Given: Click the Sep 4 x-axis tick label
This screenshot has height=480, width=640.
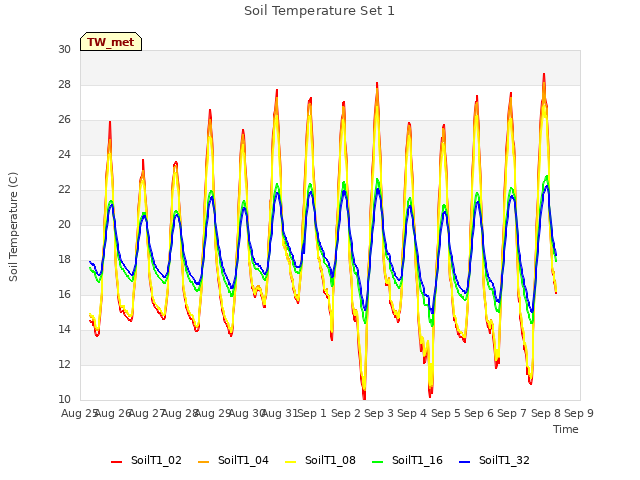Looking at the screenshot, I should [x=412, y=413].
